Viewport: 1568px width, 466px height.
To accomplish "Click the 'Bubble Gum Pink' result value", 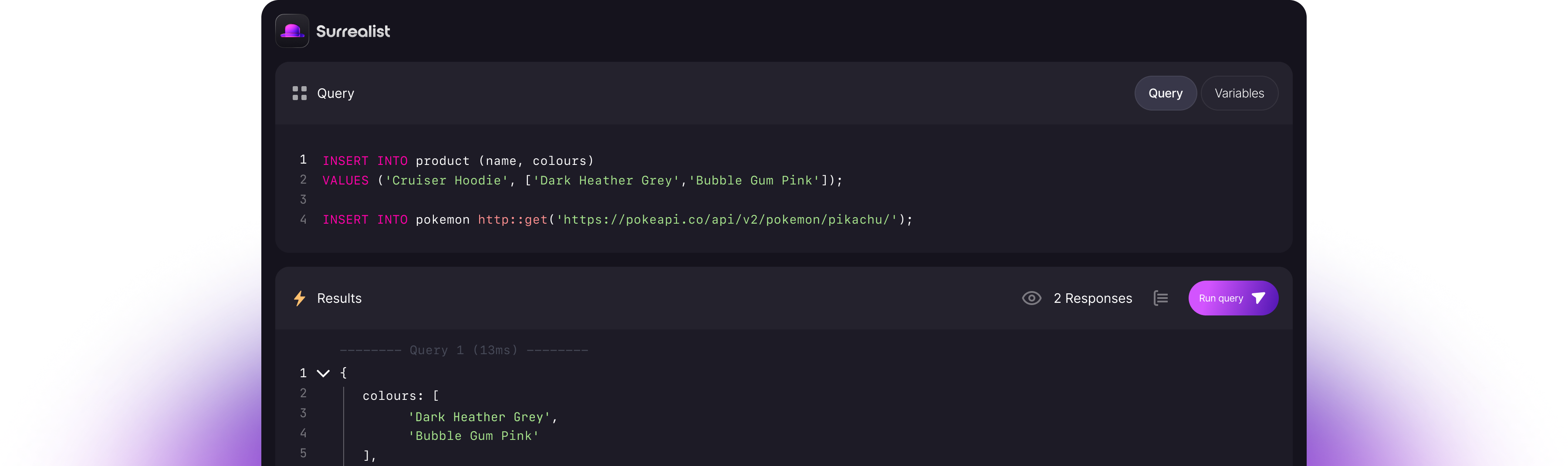I will tap(473, 436).
